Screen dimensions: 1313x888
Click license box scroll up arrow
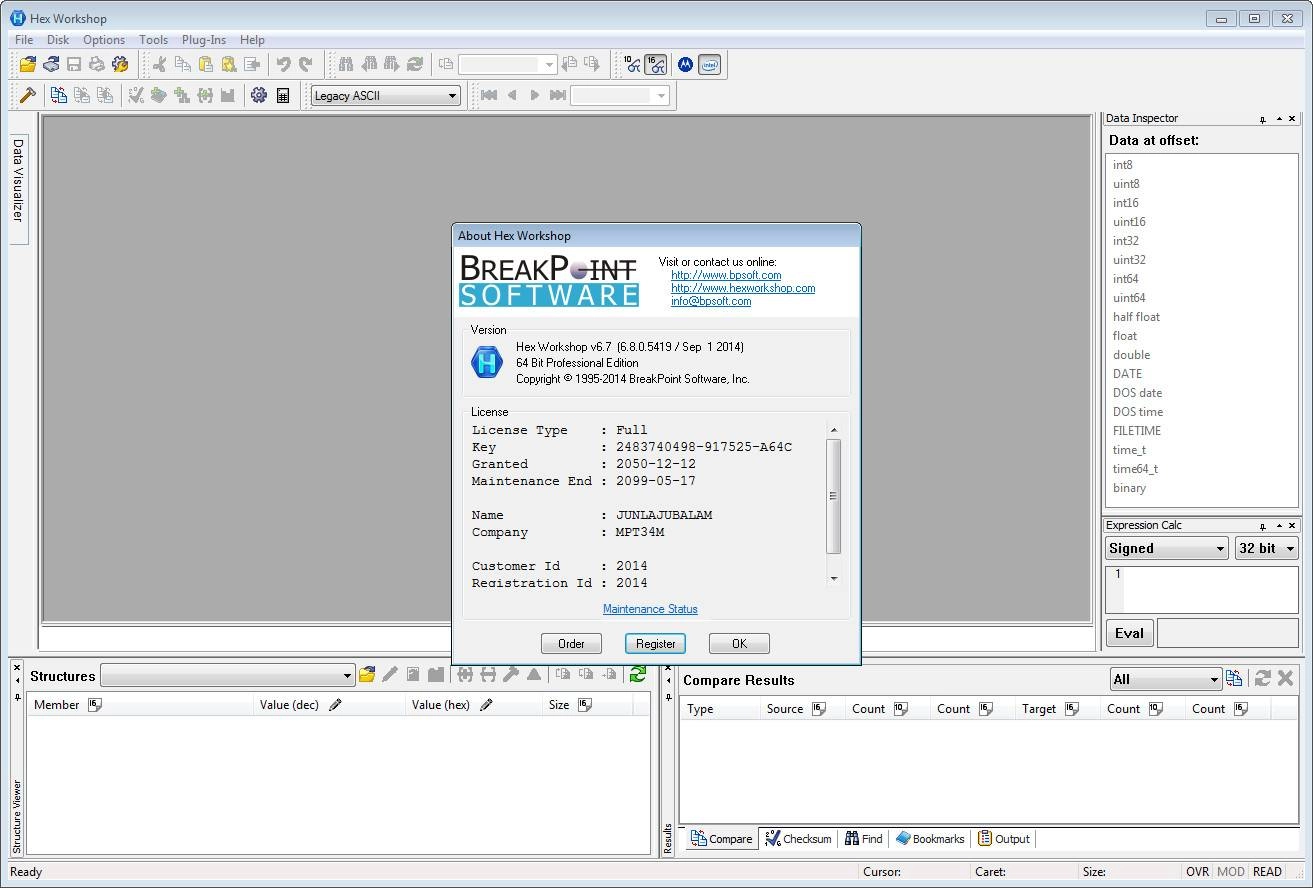point(834,430)
